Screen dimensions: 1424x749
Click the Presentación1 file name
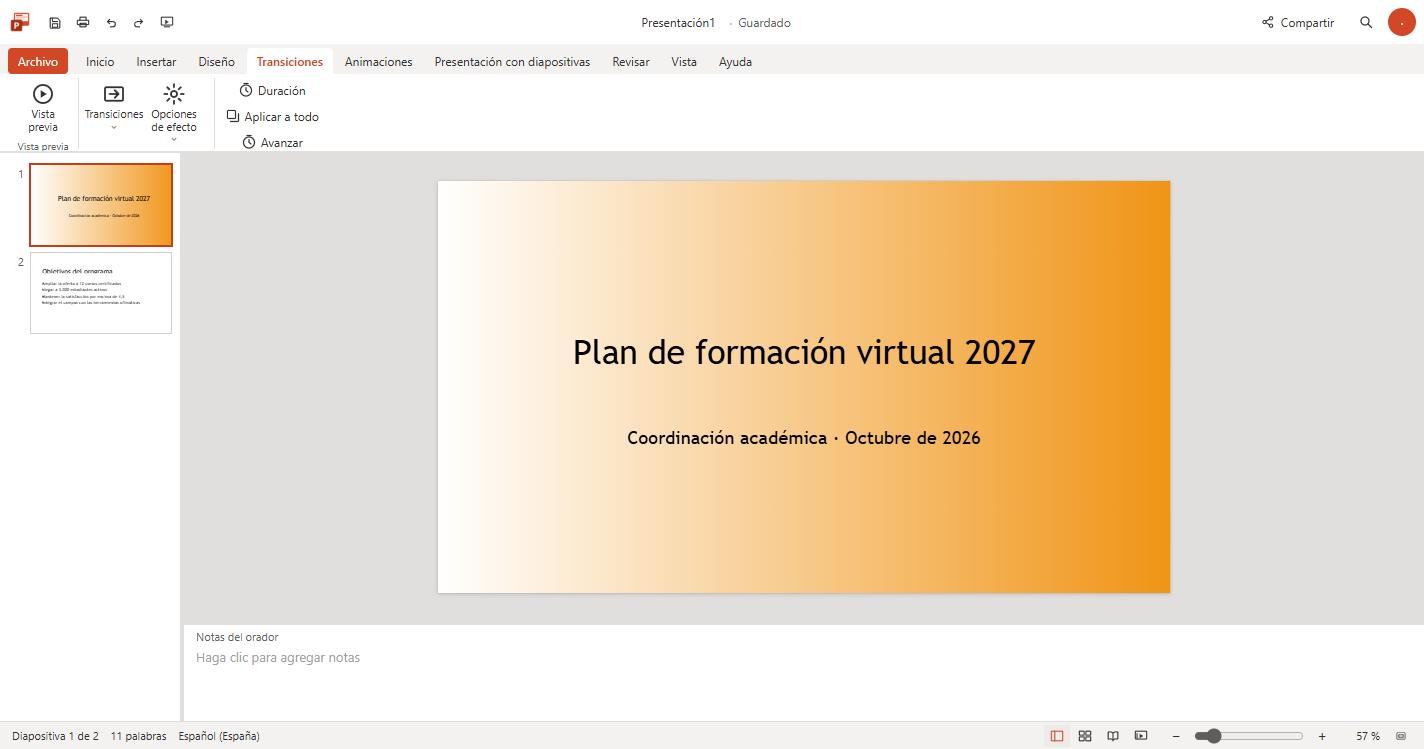678,23
